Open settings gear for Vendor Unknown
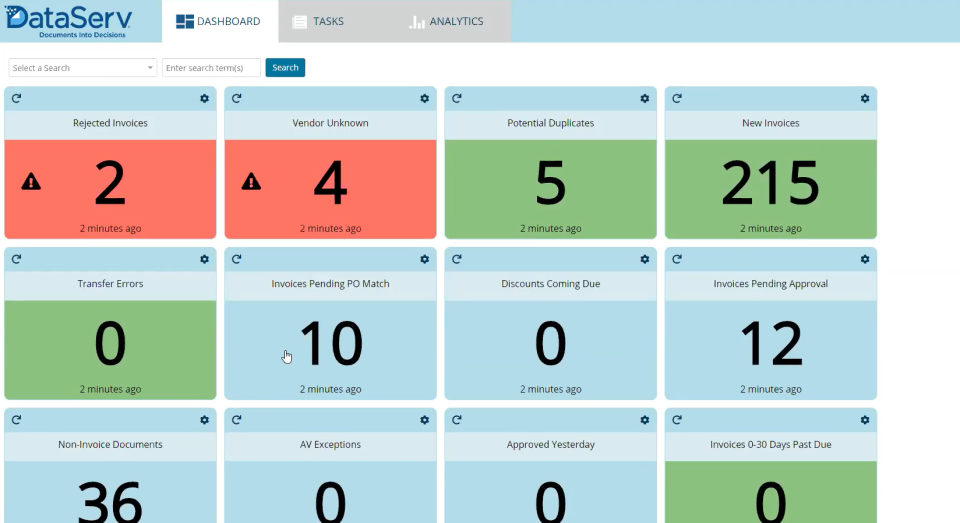 pos(424,98)
